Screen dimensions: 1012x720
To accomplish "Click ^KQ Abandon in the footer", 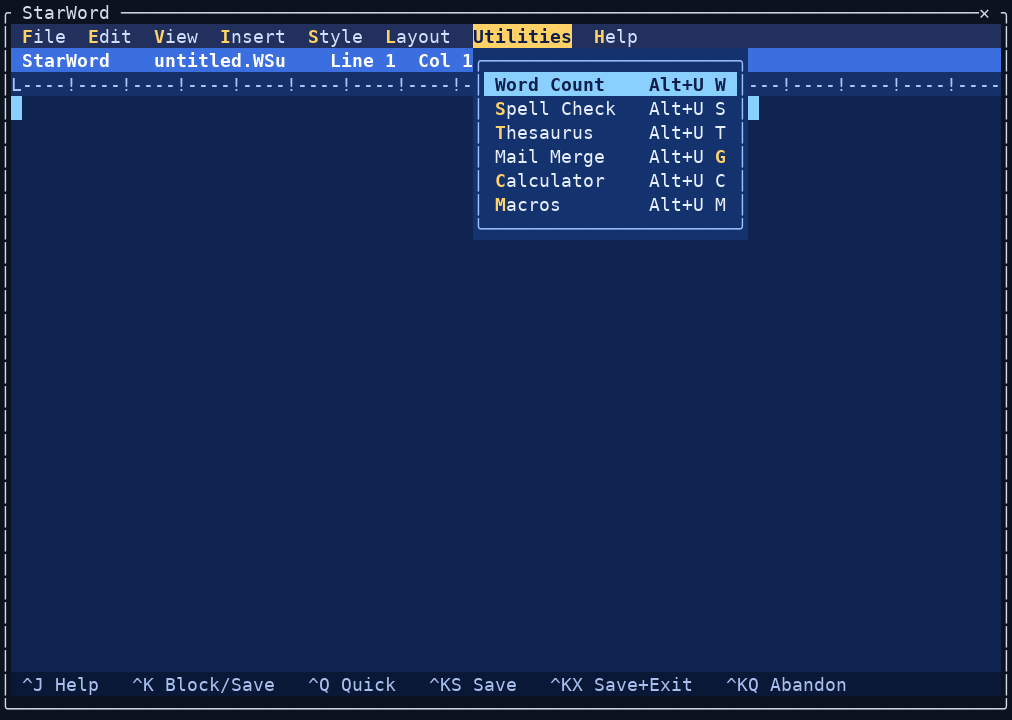I will [x=786, y=685].
